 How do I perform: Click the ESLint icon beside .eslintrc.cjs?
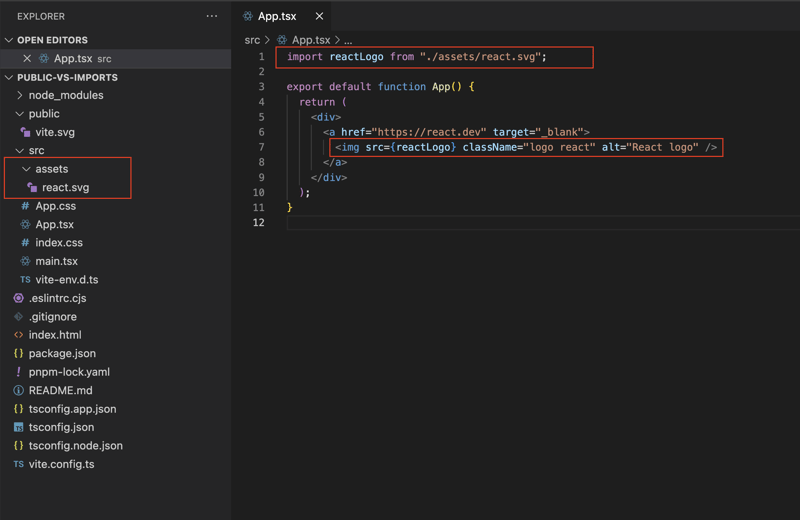(18, 298)
